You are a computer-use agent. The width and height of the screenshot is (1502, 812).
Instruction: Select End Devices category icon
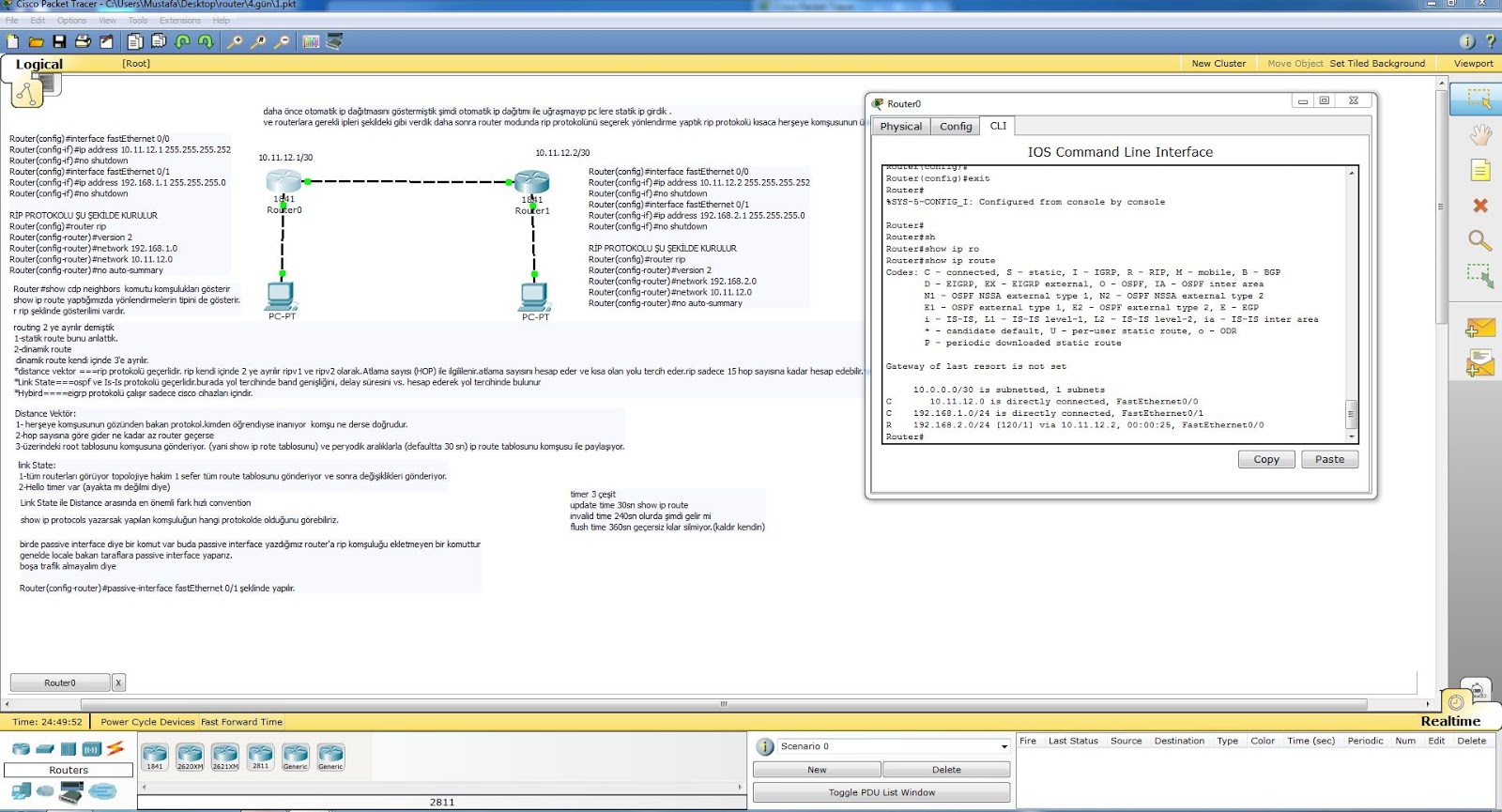click(21, 791)
